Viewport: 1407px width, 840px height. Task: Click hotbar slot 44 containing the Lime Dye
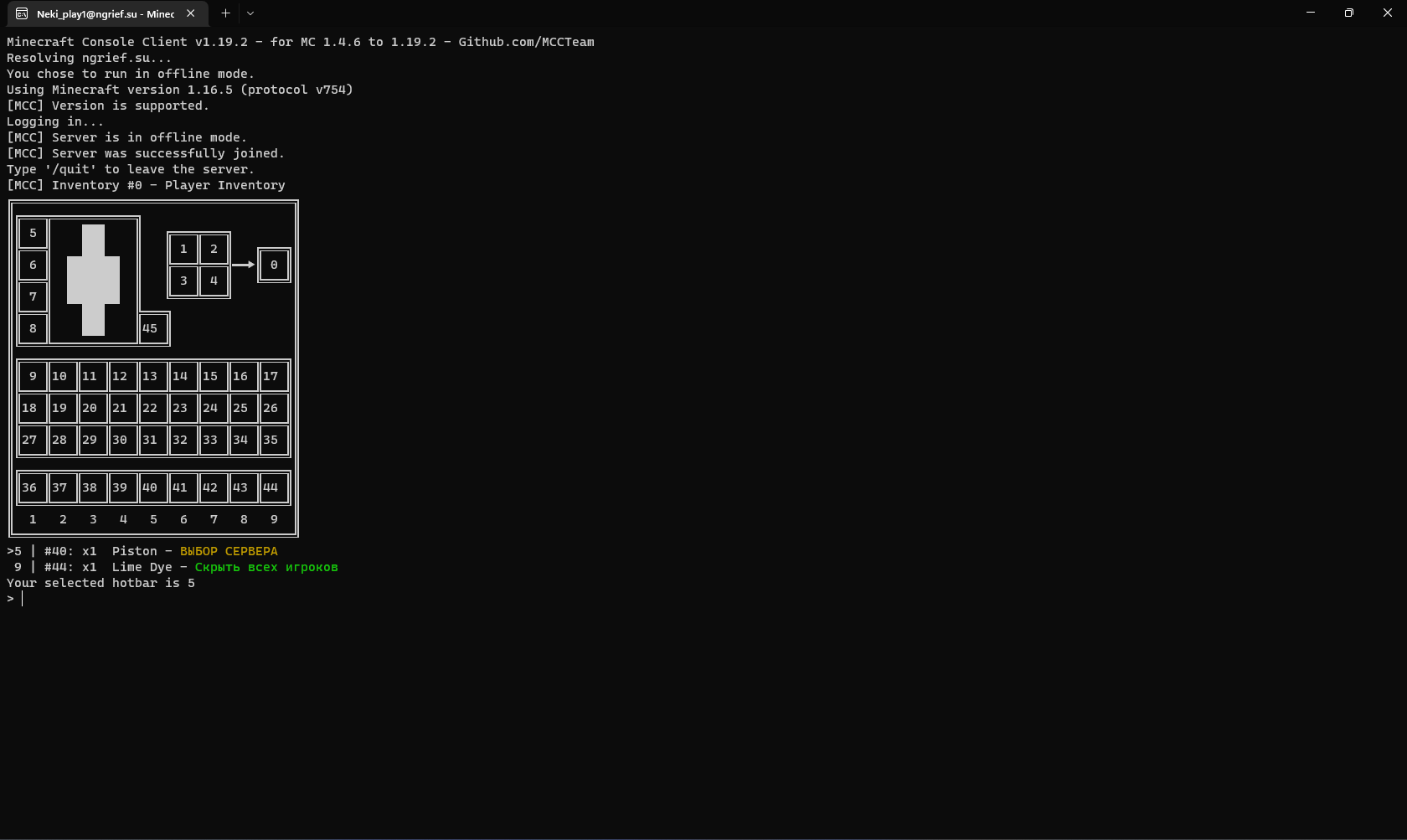[x=273, y=487]
